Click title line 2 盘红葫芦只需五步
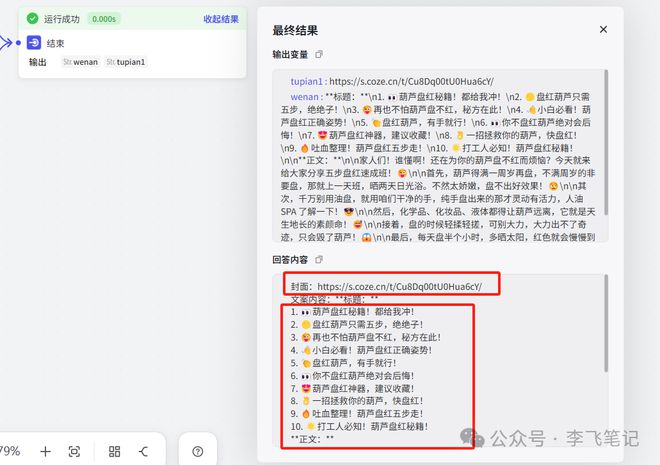The height and width of the screenshot is (465, 660). 357,324
